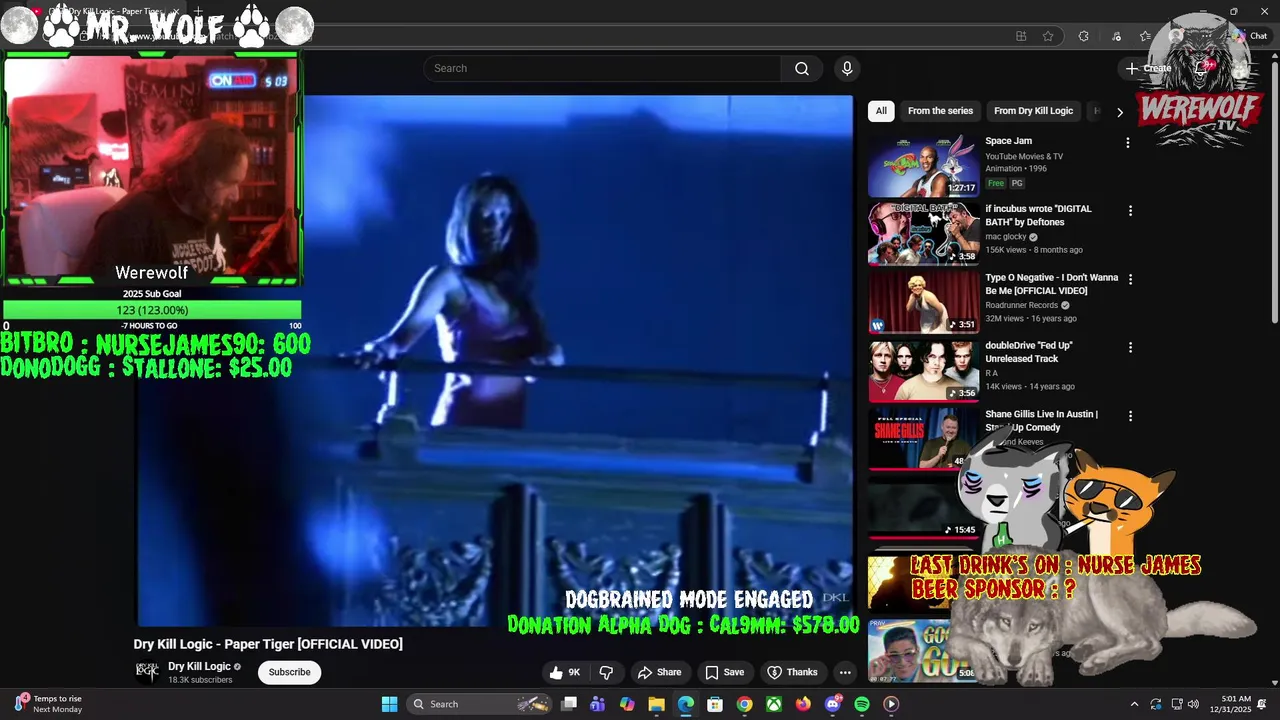Open options menu for Space Jam

click(x=1128, y=143)
